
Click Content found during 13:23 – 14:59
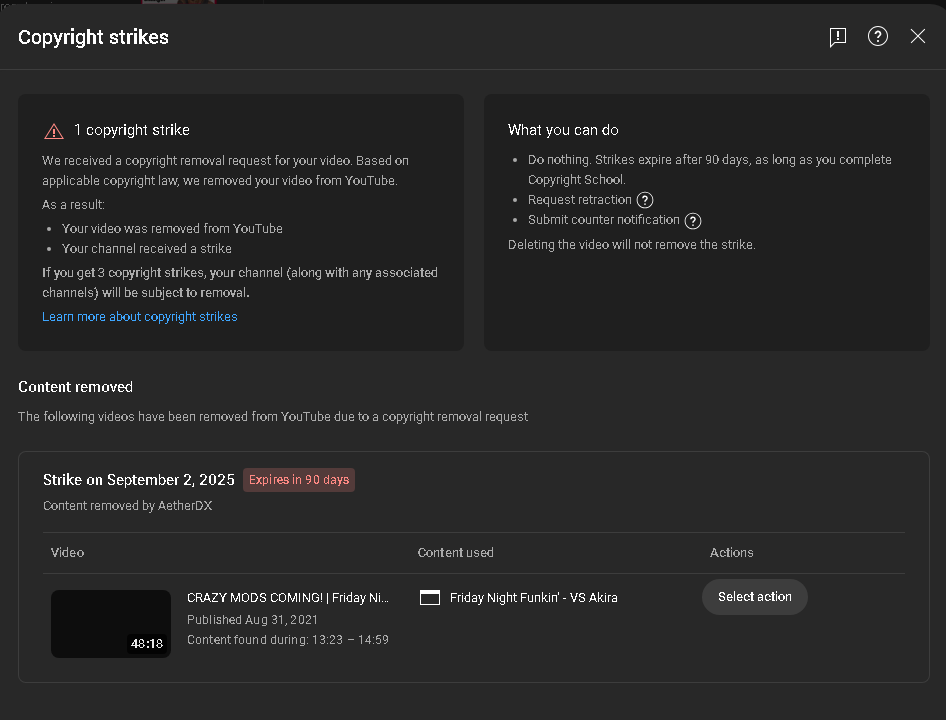coord(288,640)
